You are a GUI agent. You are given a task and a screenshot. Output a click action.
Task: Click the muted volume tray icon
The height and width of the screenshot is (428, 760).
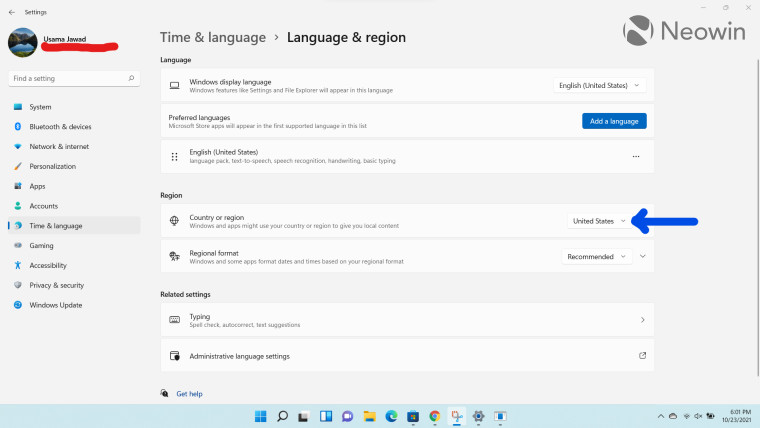pyautogui.click(x=698, y=416)
